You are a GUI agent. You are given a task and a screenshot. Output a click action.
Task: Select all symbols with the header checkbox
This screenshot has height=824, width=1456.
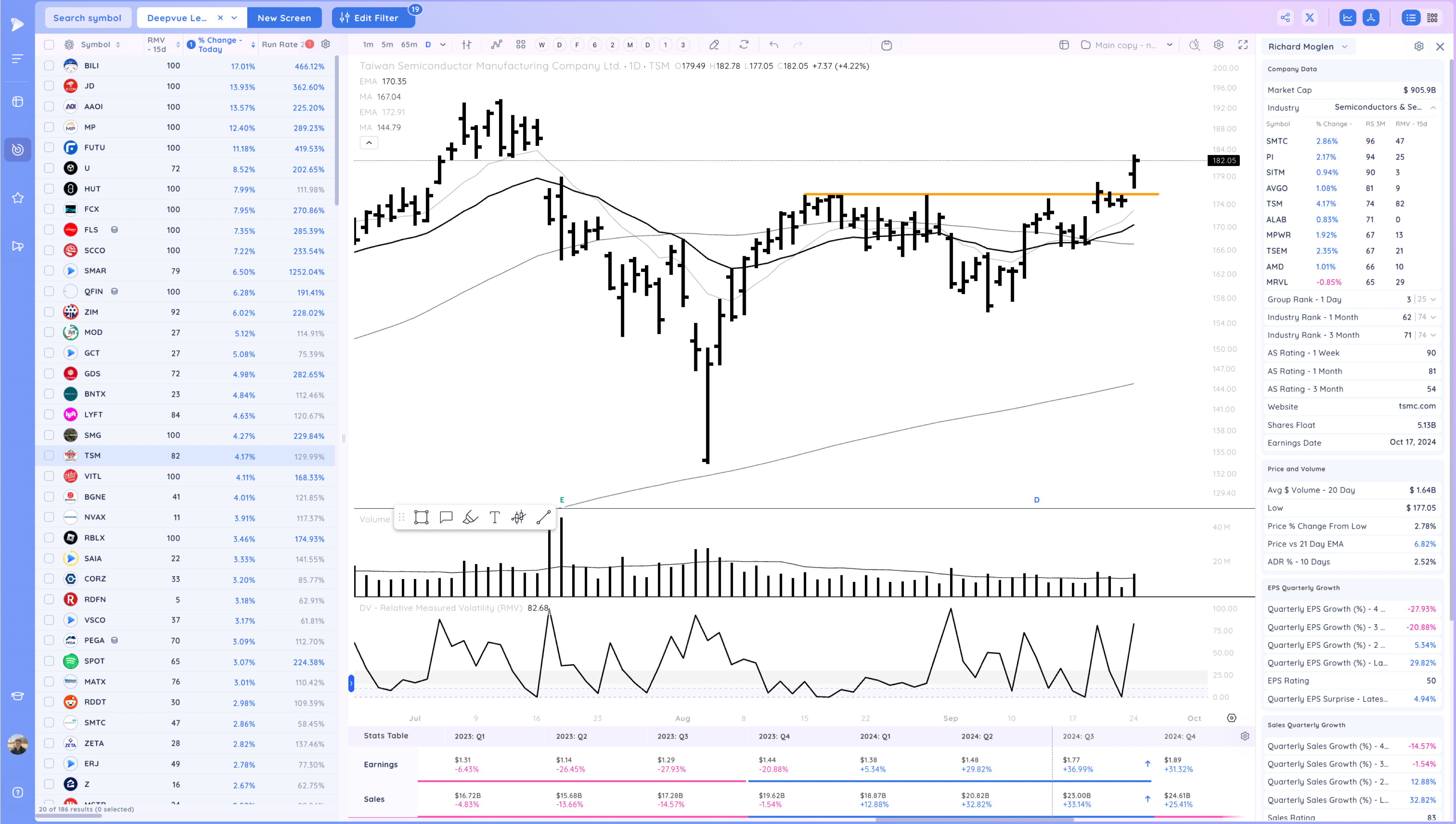pyautogui.click(x=49, y=44)
